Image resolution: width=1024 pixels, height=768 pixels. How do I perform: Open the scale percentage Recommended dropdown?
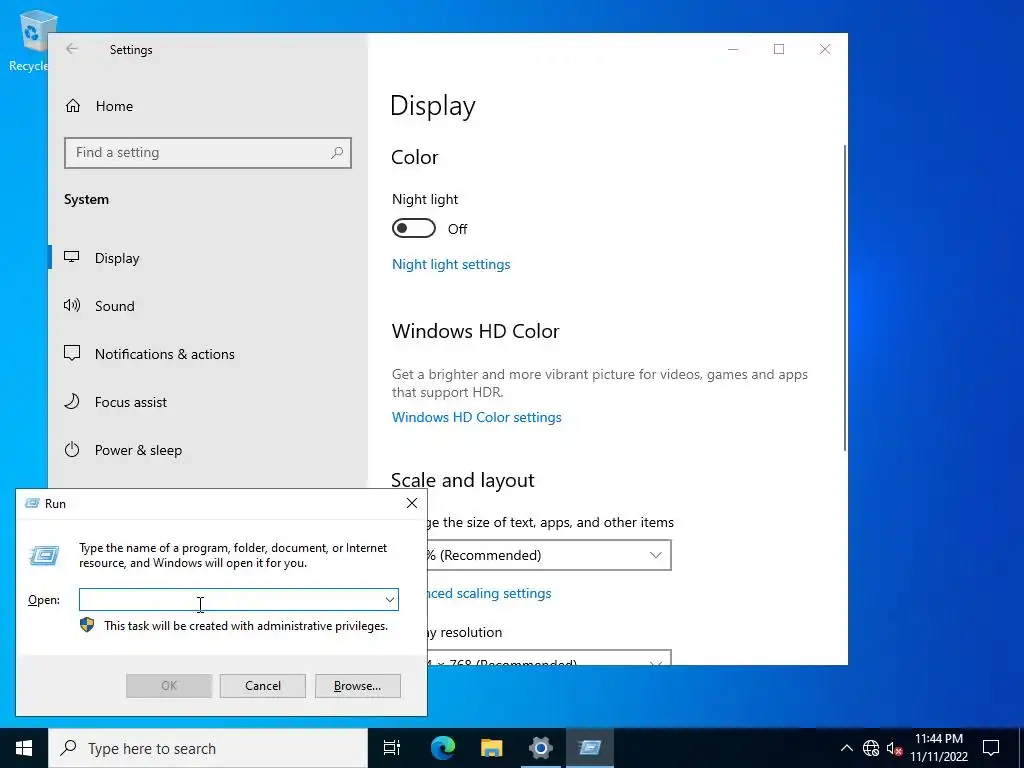549,555
